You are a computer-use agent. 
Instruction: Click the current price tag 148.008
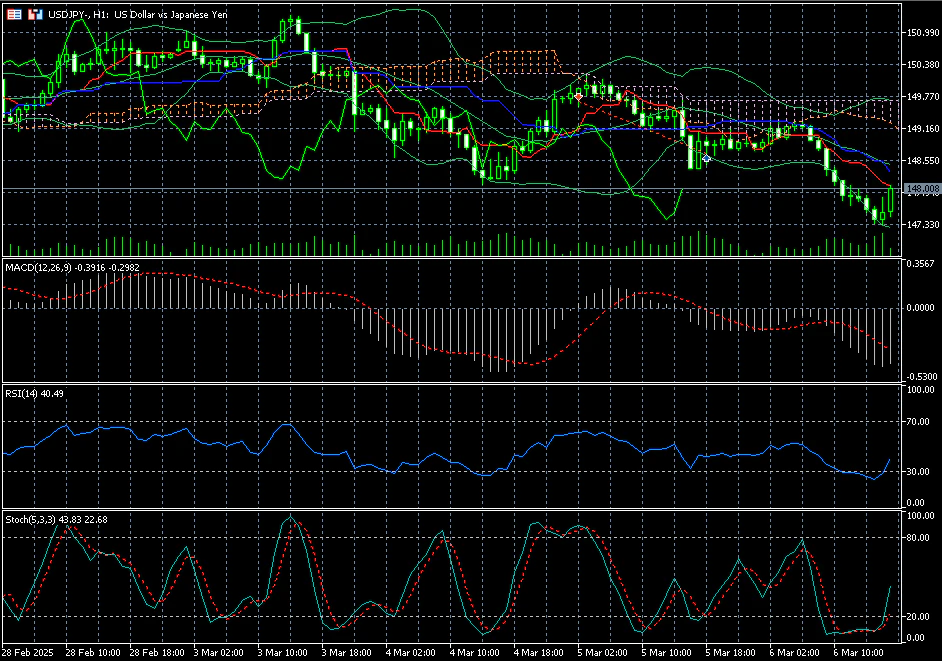[x=922, y=189]
